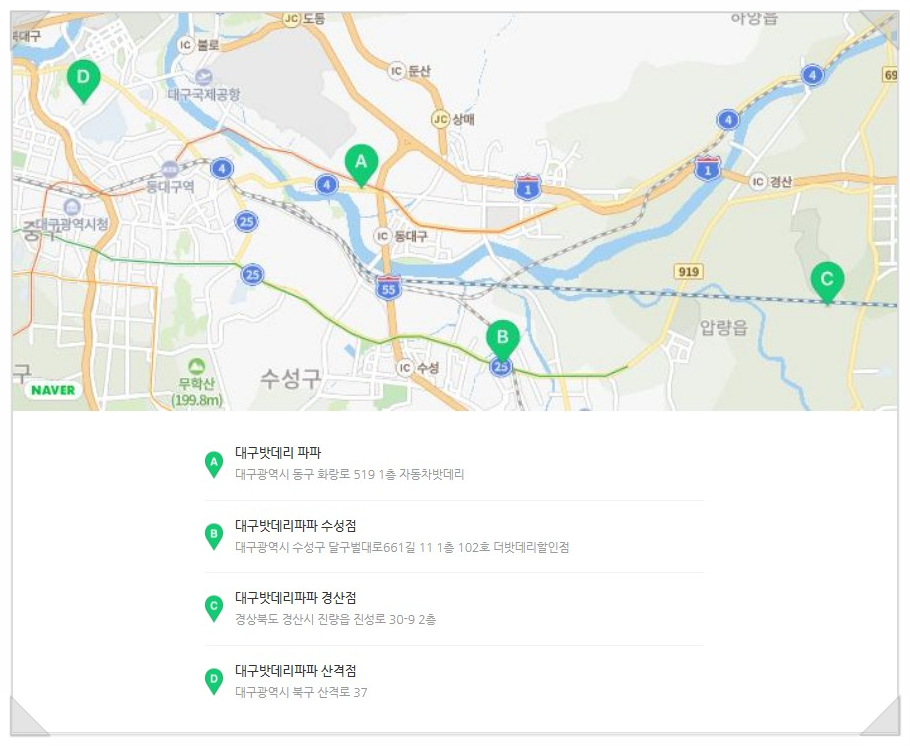Click map marker C near 압량읍

coord(827,283)
